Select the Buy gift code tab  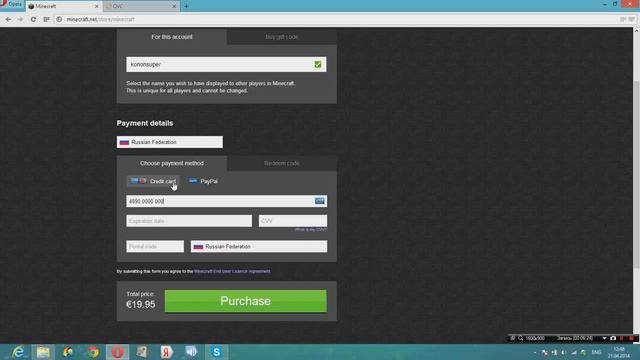pyautogui.click(x=282, y=37)
